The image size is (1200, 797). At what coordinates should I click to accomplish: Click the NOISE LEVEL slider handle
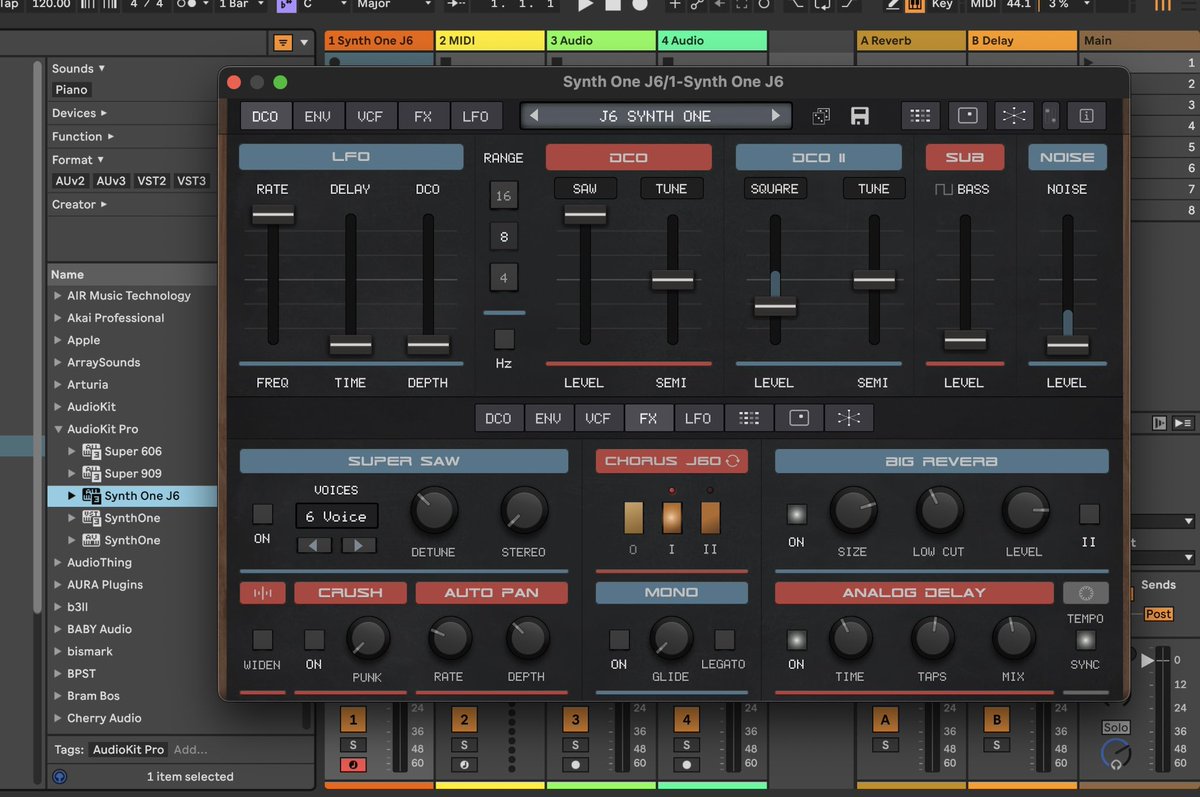coord(1067,346)
